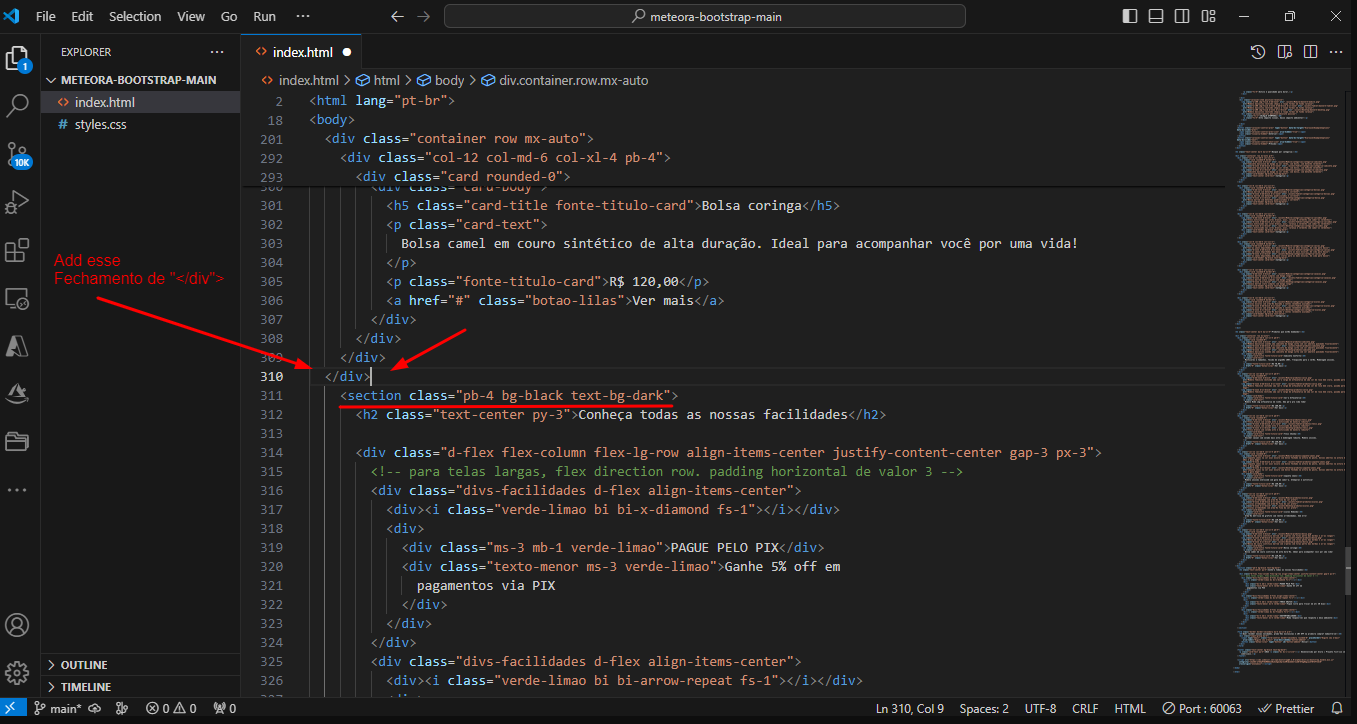This screenshot has width=1357, height=724.
Task: Open Explorer views and more actions
Action: [x=217, y=52]
